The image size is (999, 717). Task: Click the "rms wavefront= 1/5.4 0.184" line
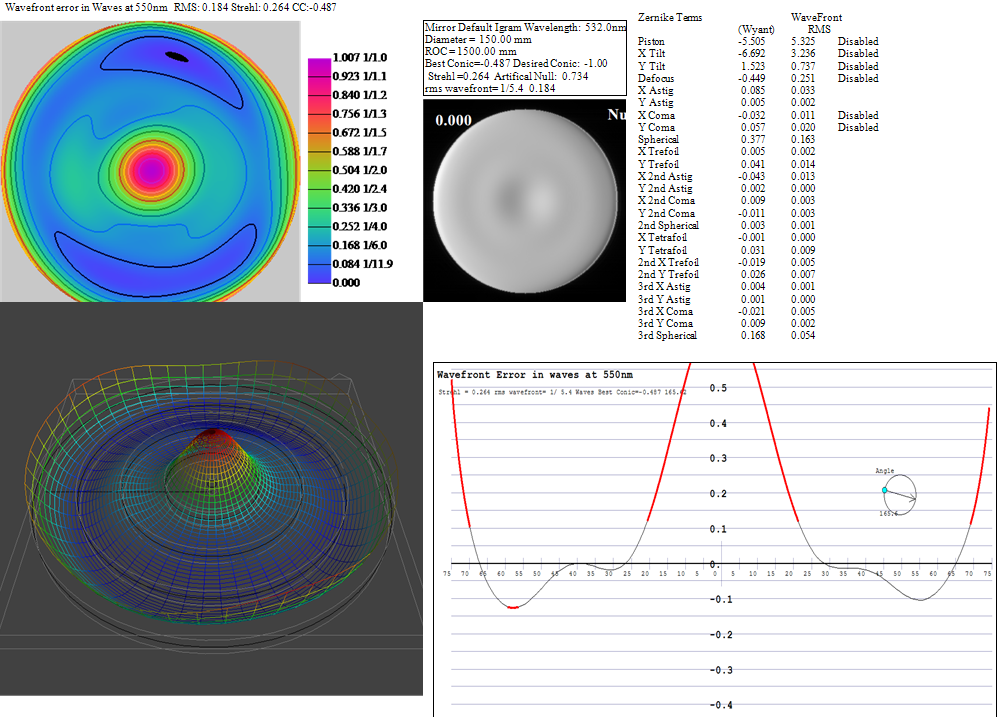[x=490, y=89]
